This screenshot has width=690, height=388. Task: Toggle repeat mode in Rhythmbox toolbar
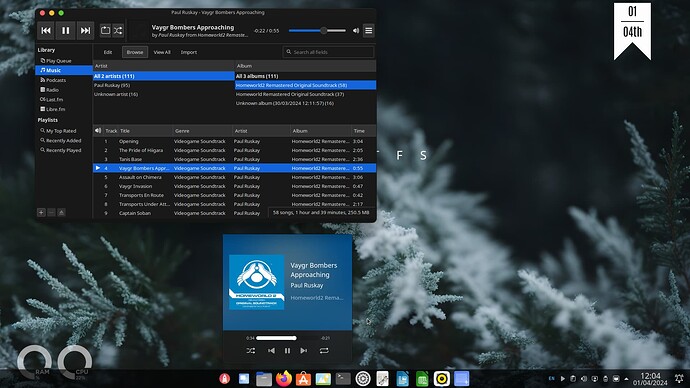point(105,30)
